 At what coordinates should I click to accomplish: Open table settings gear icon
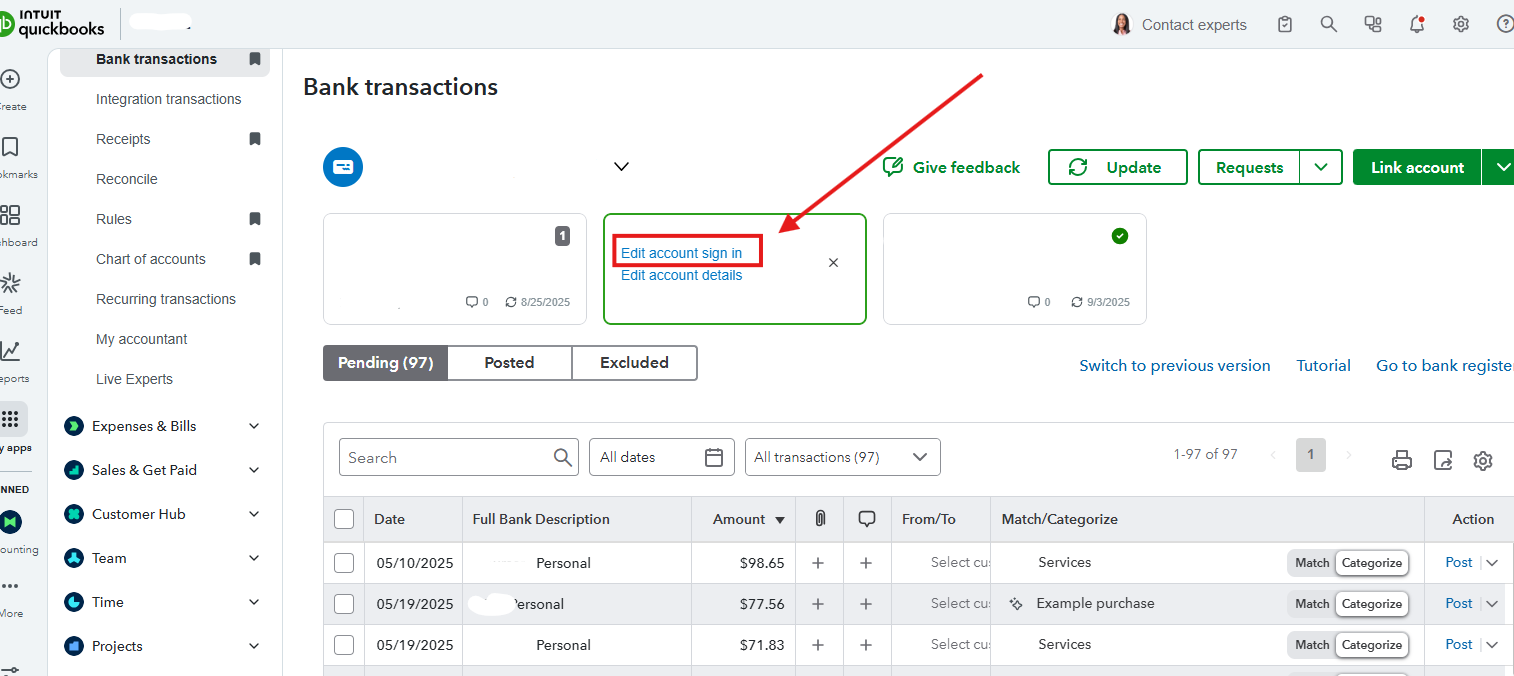1483,460
